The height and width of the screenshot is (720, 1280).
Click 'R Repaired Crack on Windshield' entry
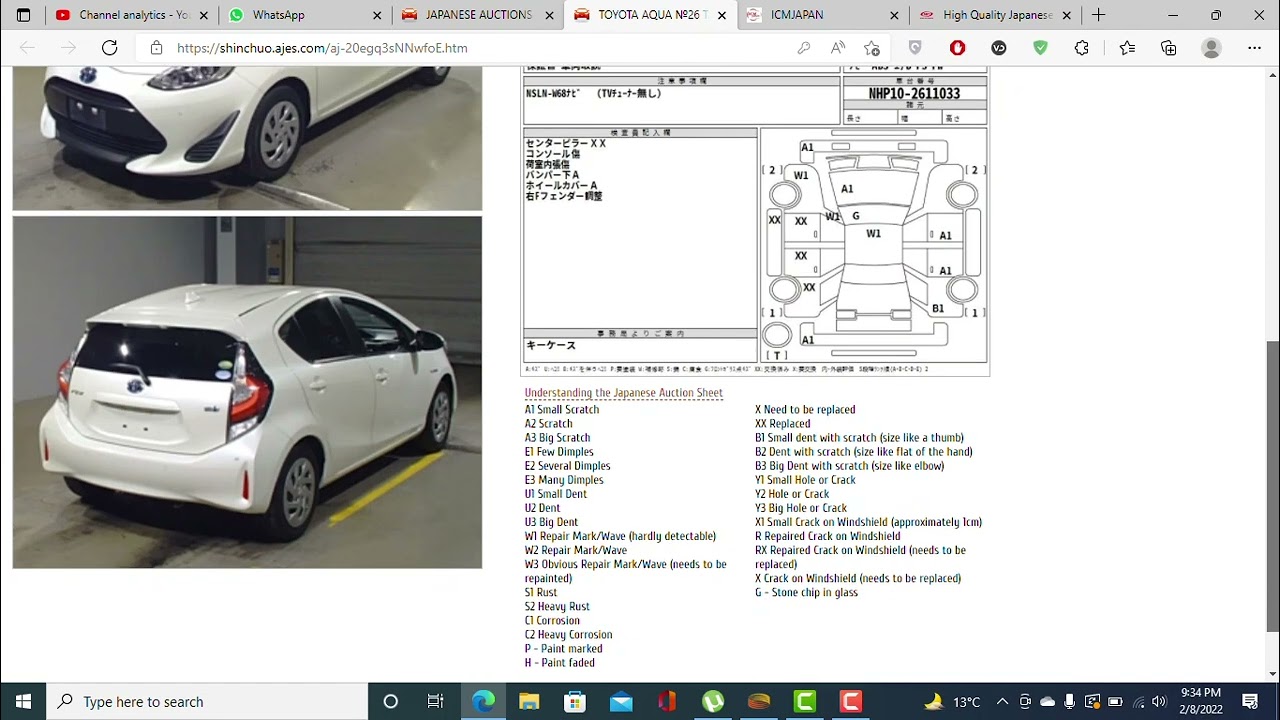point(827,536)
